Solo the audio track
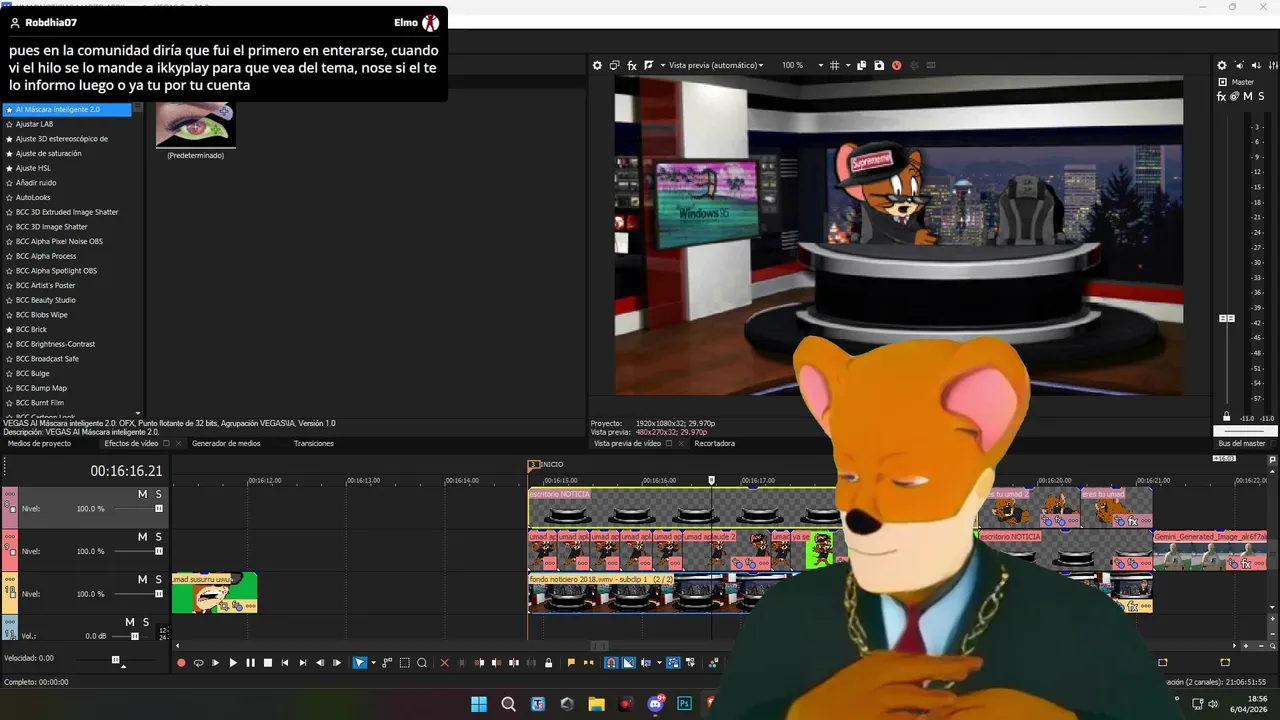The width and height of the screenshot is (1280, 720). point(146,622)
